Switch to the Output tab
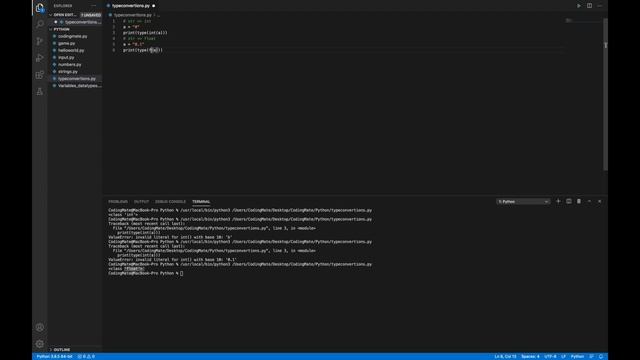 (141, 202)
